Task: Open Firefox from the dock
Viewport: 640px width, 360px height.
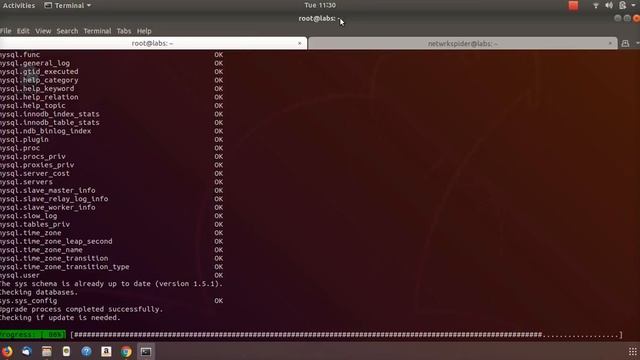Action: point(7,351)
